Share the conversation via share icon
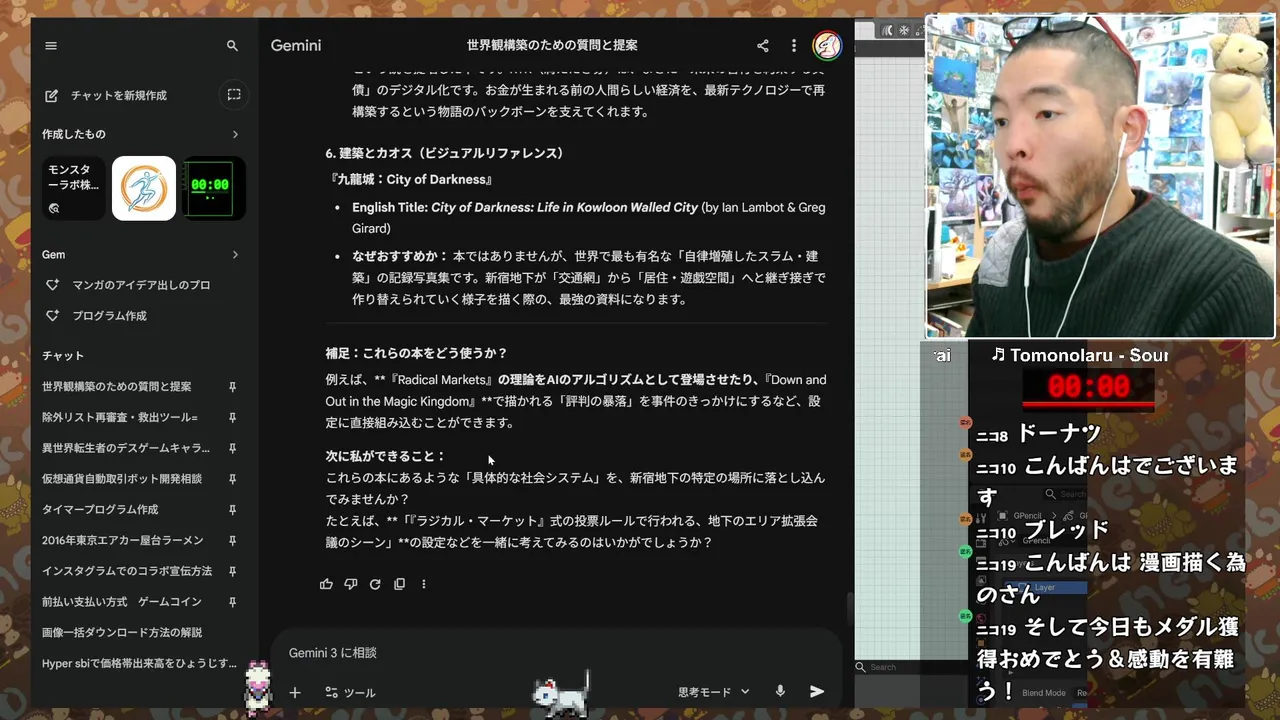This screenshot has width=1280, height=720. pyautogui.click(x=763, y=46)
